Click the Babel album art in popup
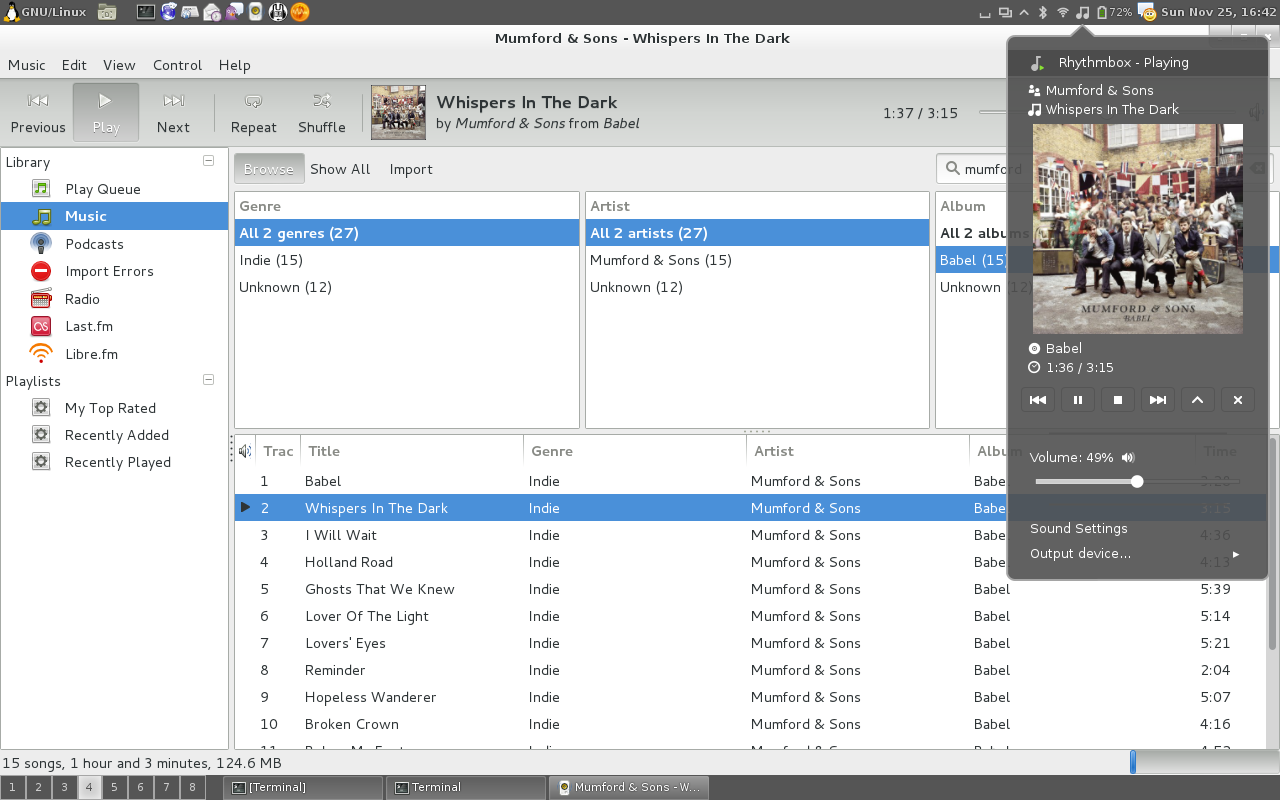The width and height of the screenshot is (1280, 800). pos(1138,229)
